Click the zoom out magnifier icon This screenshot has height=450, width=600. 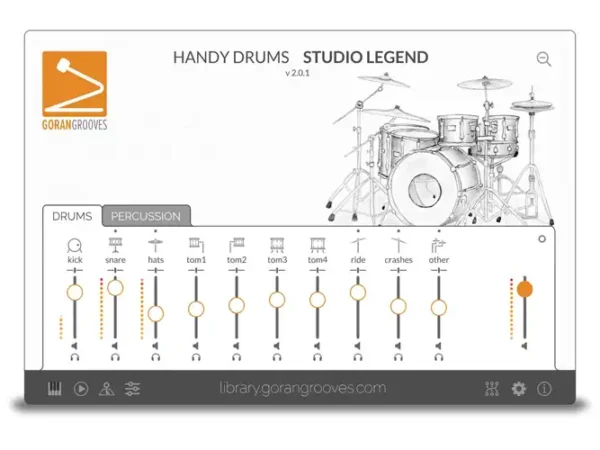[544, 59]
